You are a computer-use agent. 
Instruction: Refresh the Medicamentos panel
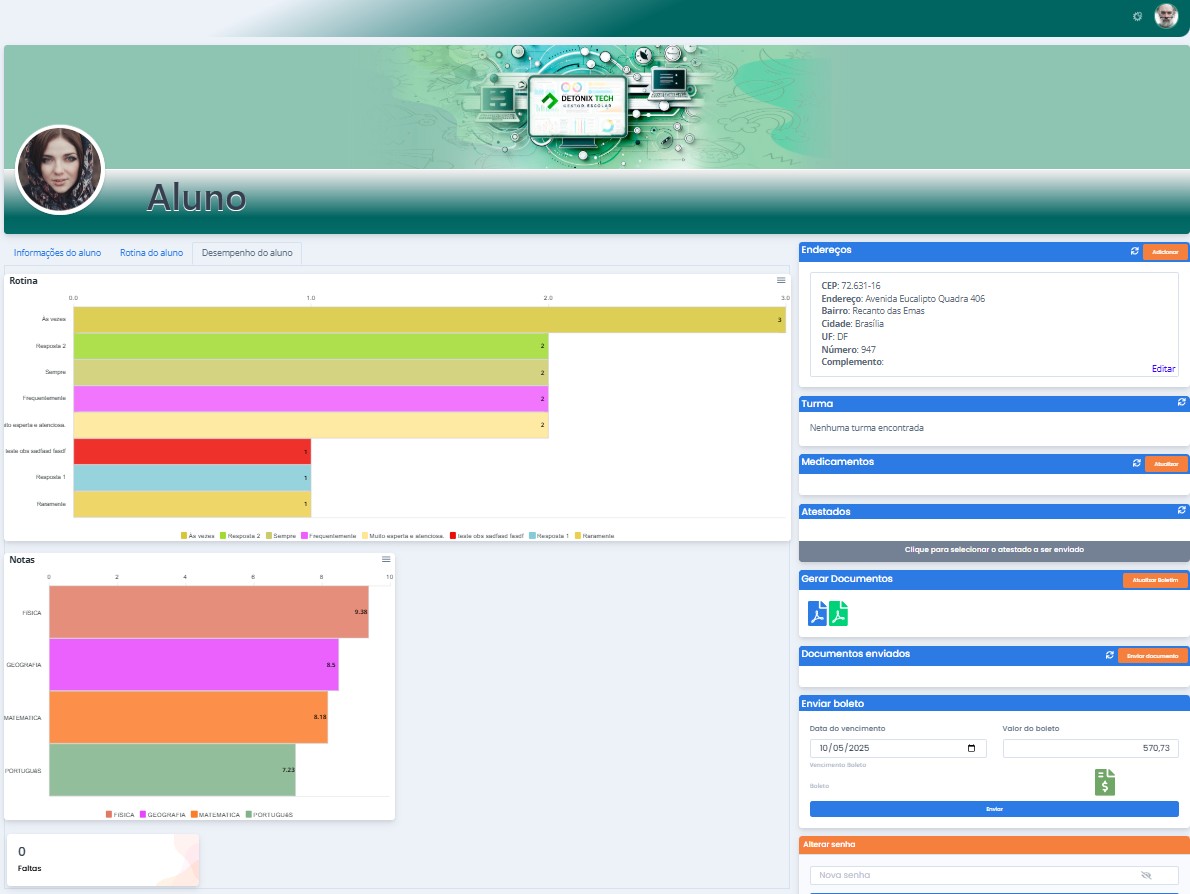click(x=1136, y=463)
